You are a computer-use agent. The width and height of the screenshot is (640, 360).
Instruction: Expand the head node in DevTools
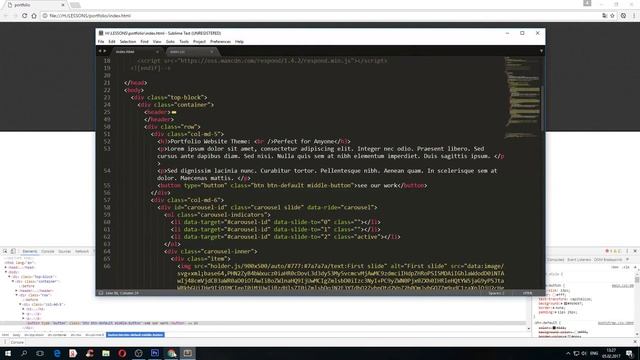[6, 267]
